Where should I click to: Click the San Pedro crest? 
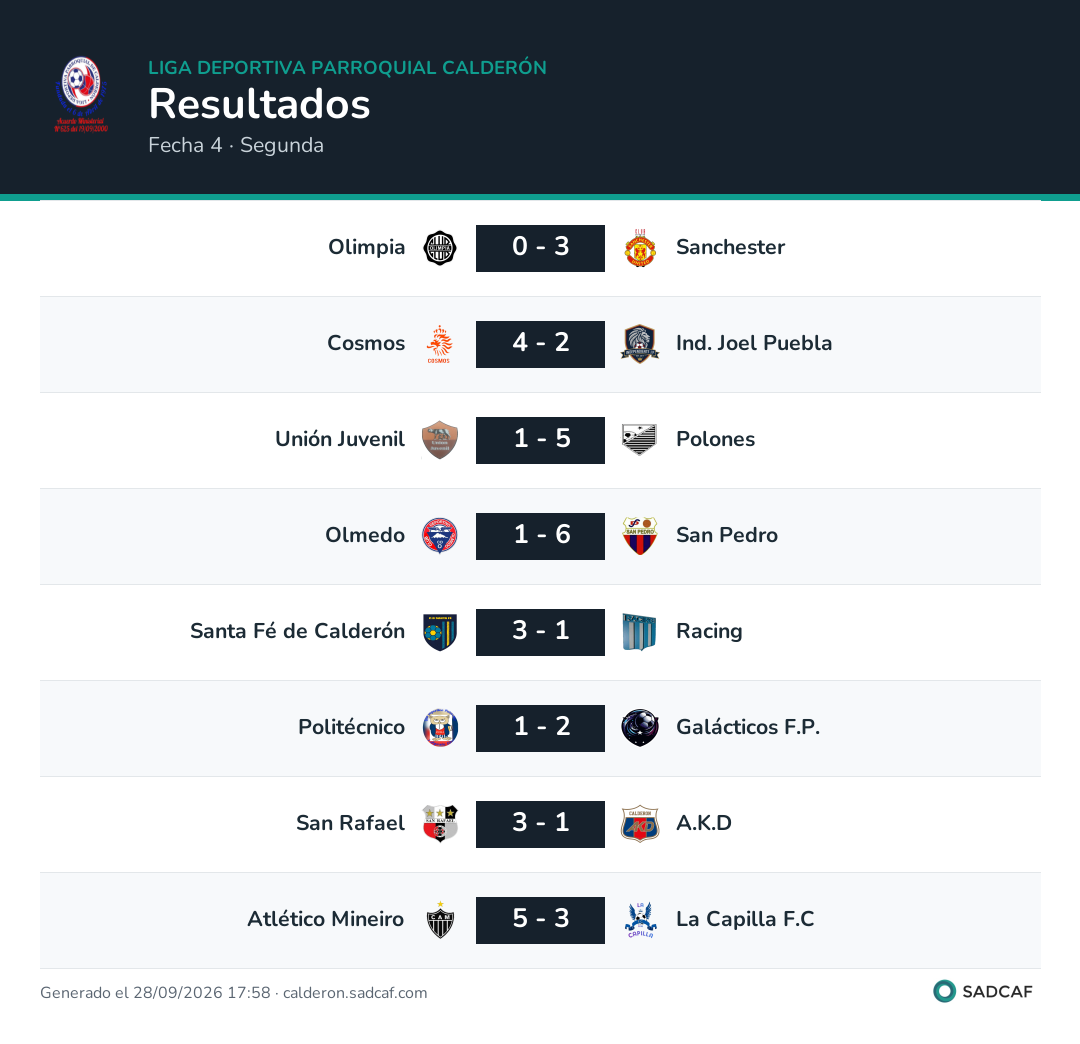[x=640, y=536]
